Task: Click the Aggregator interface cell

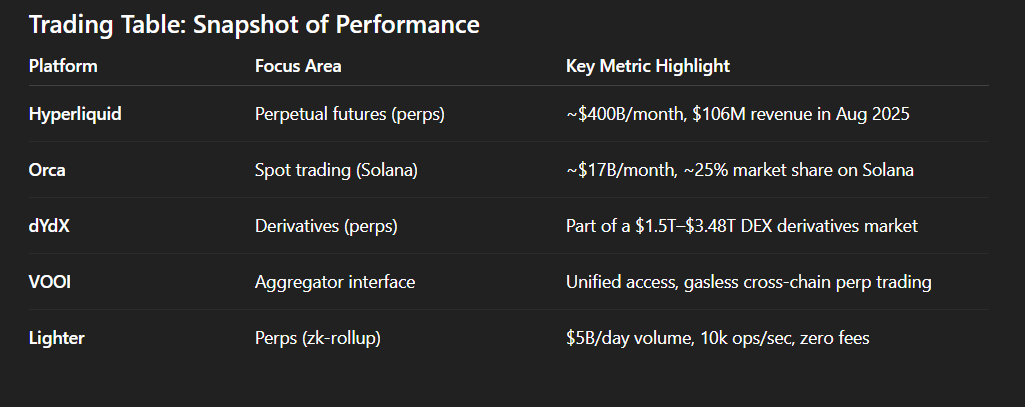Action: (x=335, y=282)
